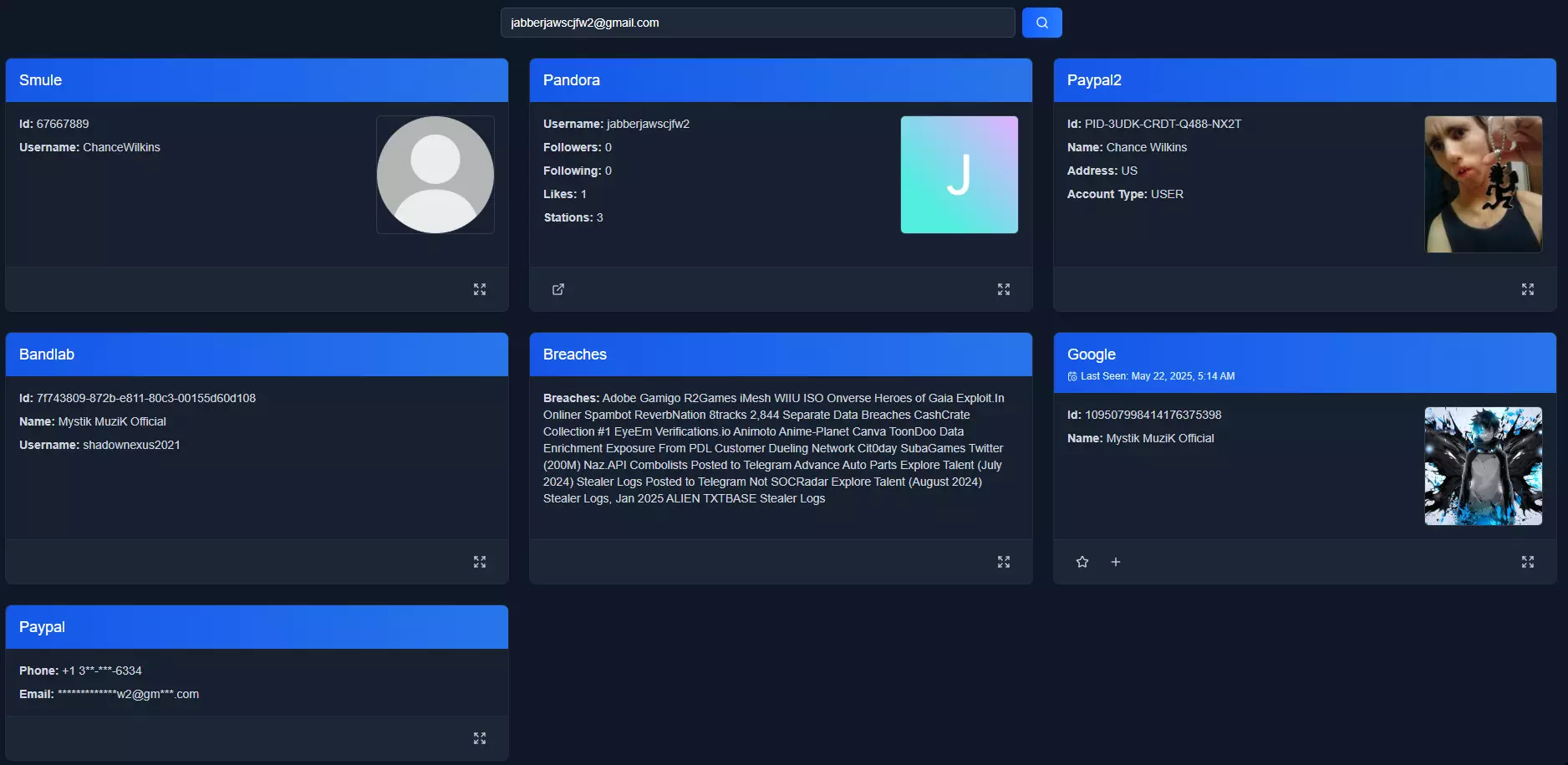Viewport: 1568px width, 765px height.
Task: Open the Smule default avatar image
Action: click(x=435, y=175)
